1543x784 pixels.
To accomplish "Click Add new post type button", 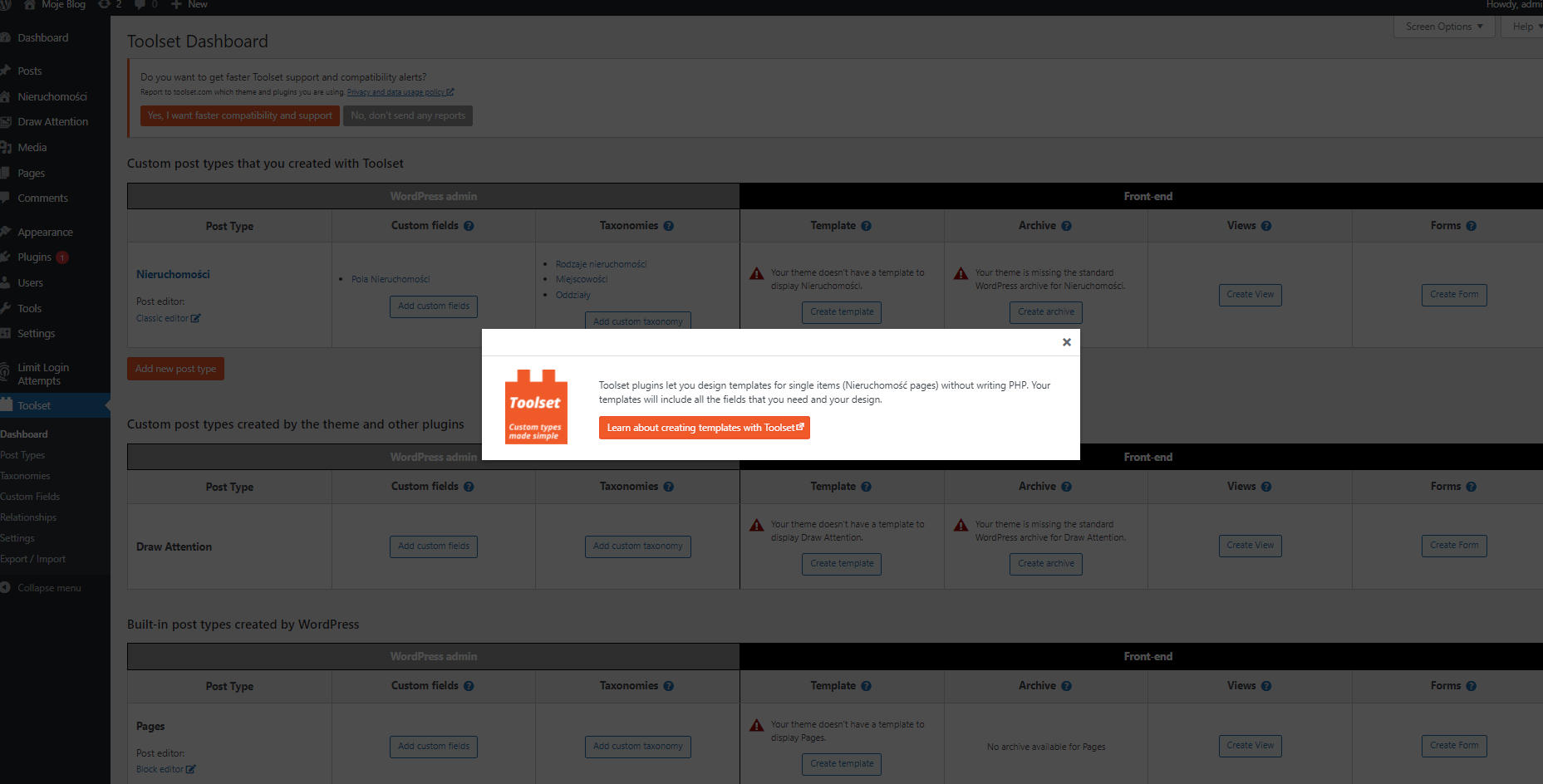I will pos(175,369).
